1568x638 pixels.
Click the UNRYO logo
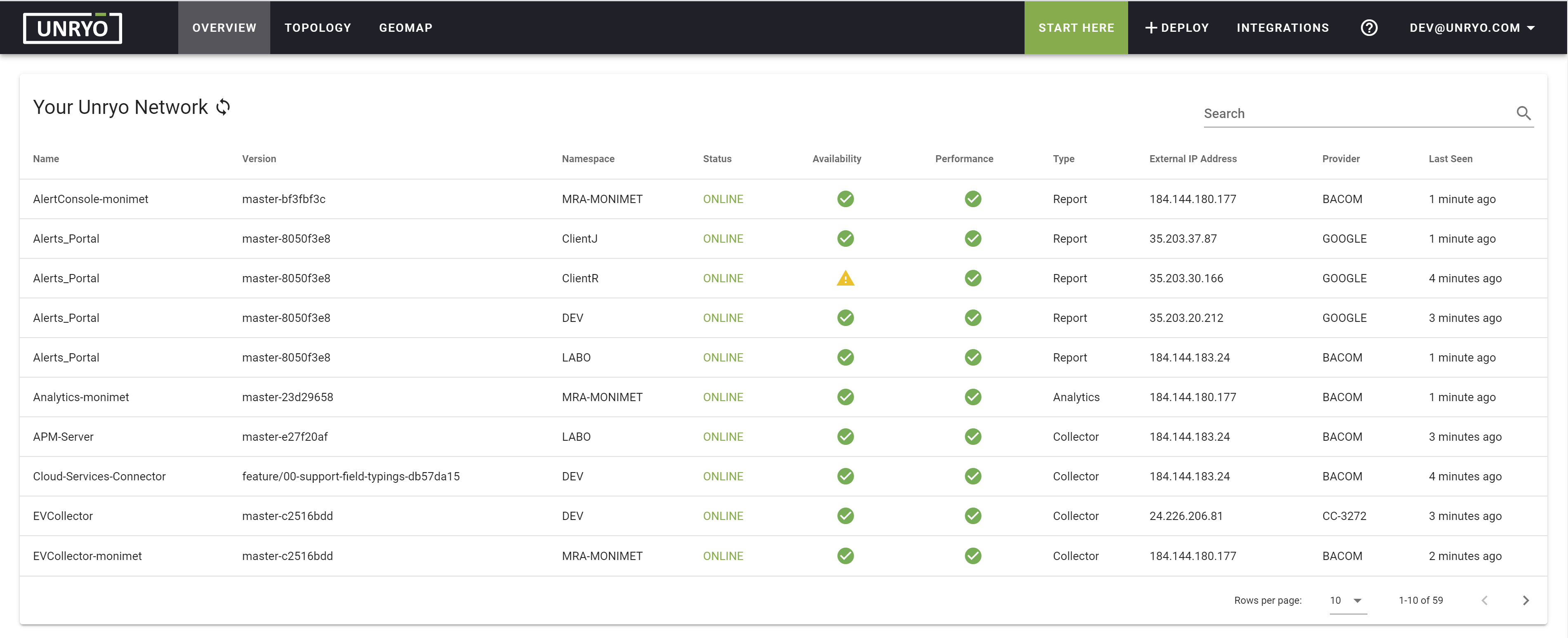pos(73,28)
